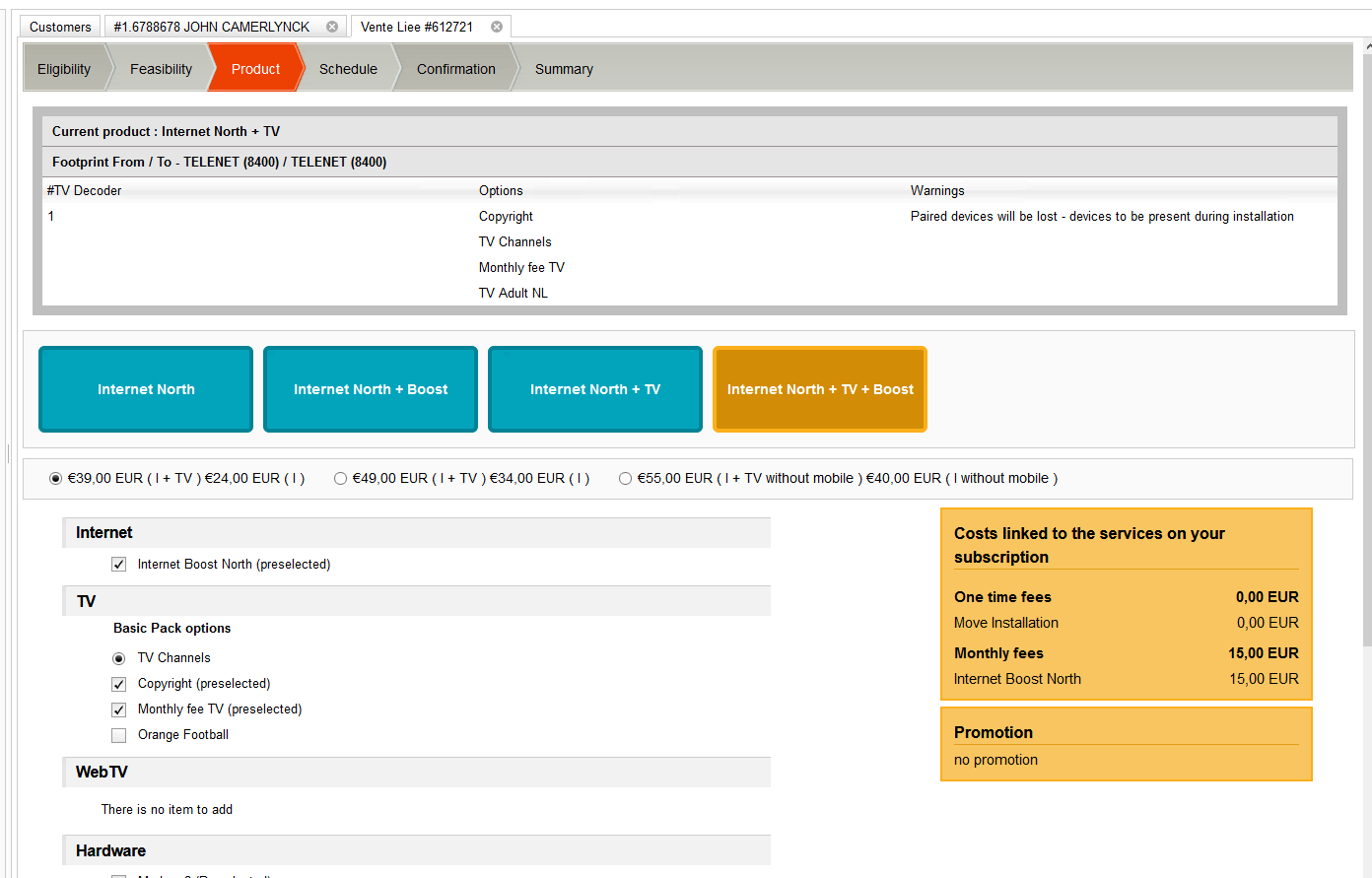Open the Summary step
Image resolution: width=1372 pixels, height=878 pixels.
tap(564, 69)
